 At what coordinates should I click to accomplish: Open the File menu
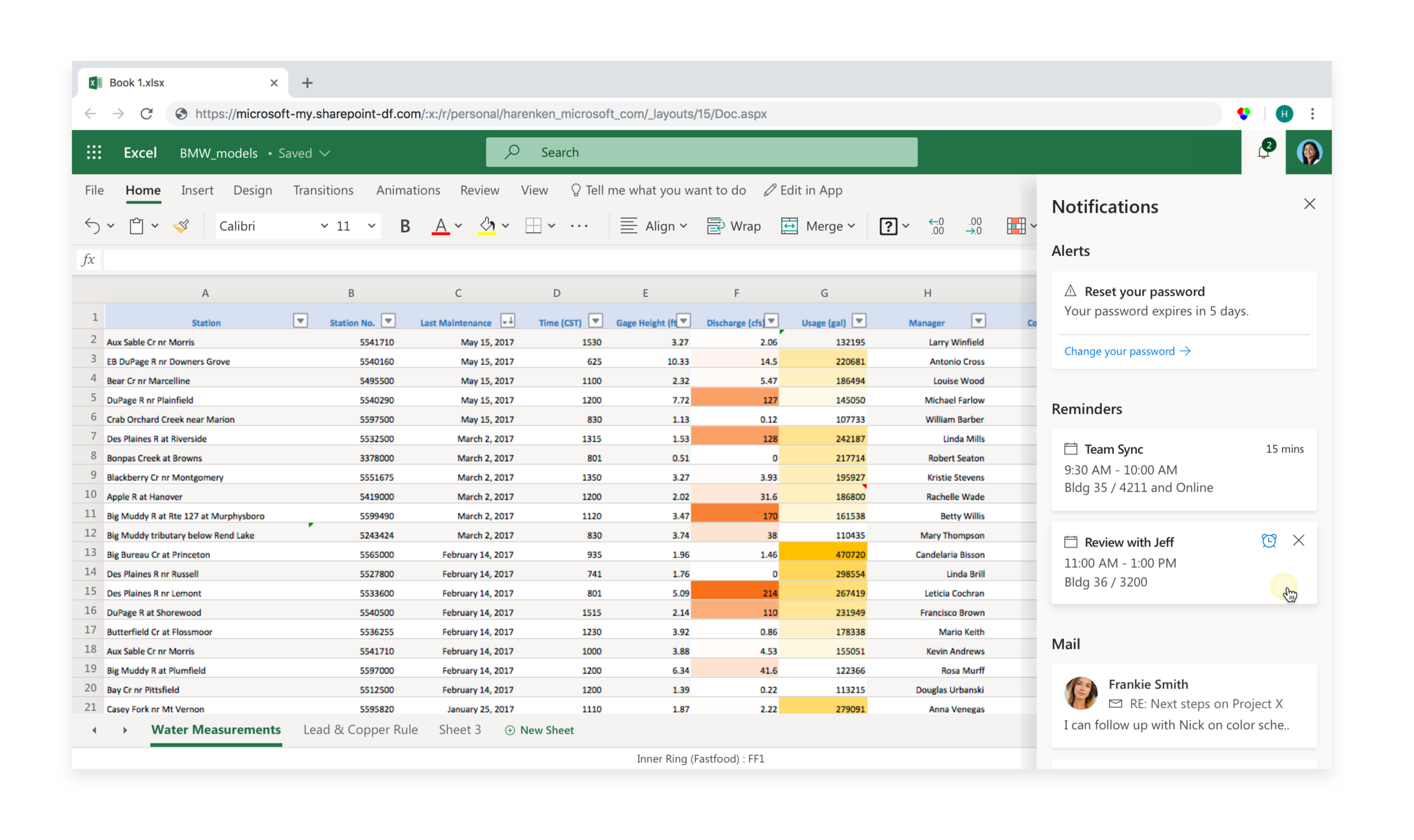coord(94,190)
